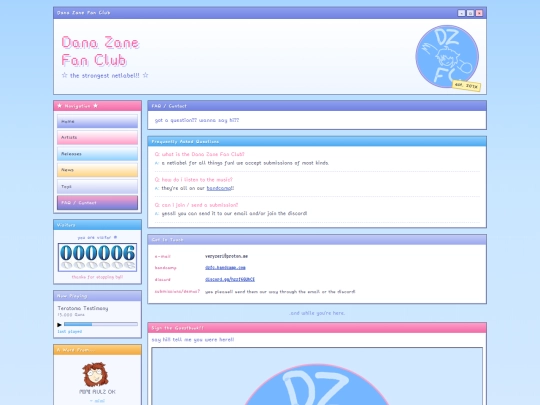The width and height of the screenshot is (540, 405).
Task: Click 'Teratoma Testimony' track title
Action: [x=83, y=308]
